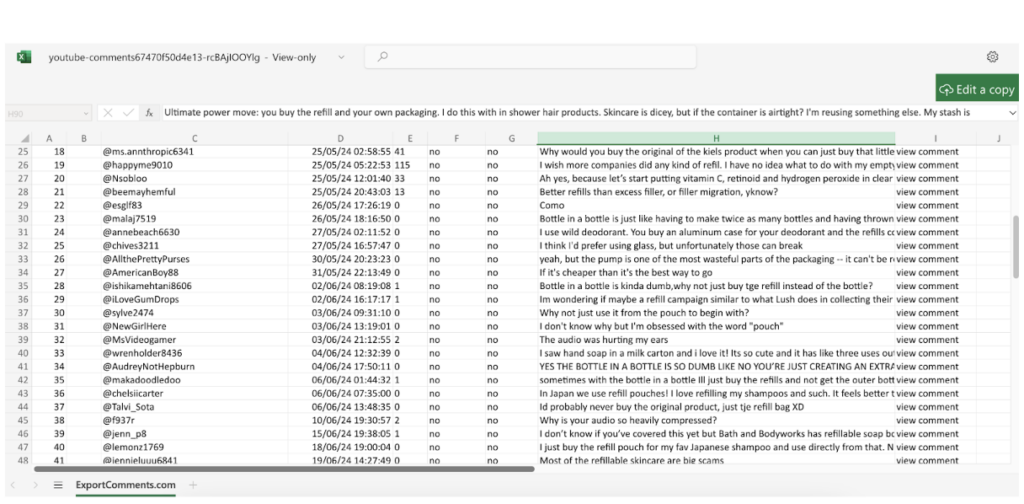Screen dimensions: 1024x504
Task: Select comment Better refills than excess filler
Action: [716, 192]
